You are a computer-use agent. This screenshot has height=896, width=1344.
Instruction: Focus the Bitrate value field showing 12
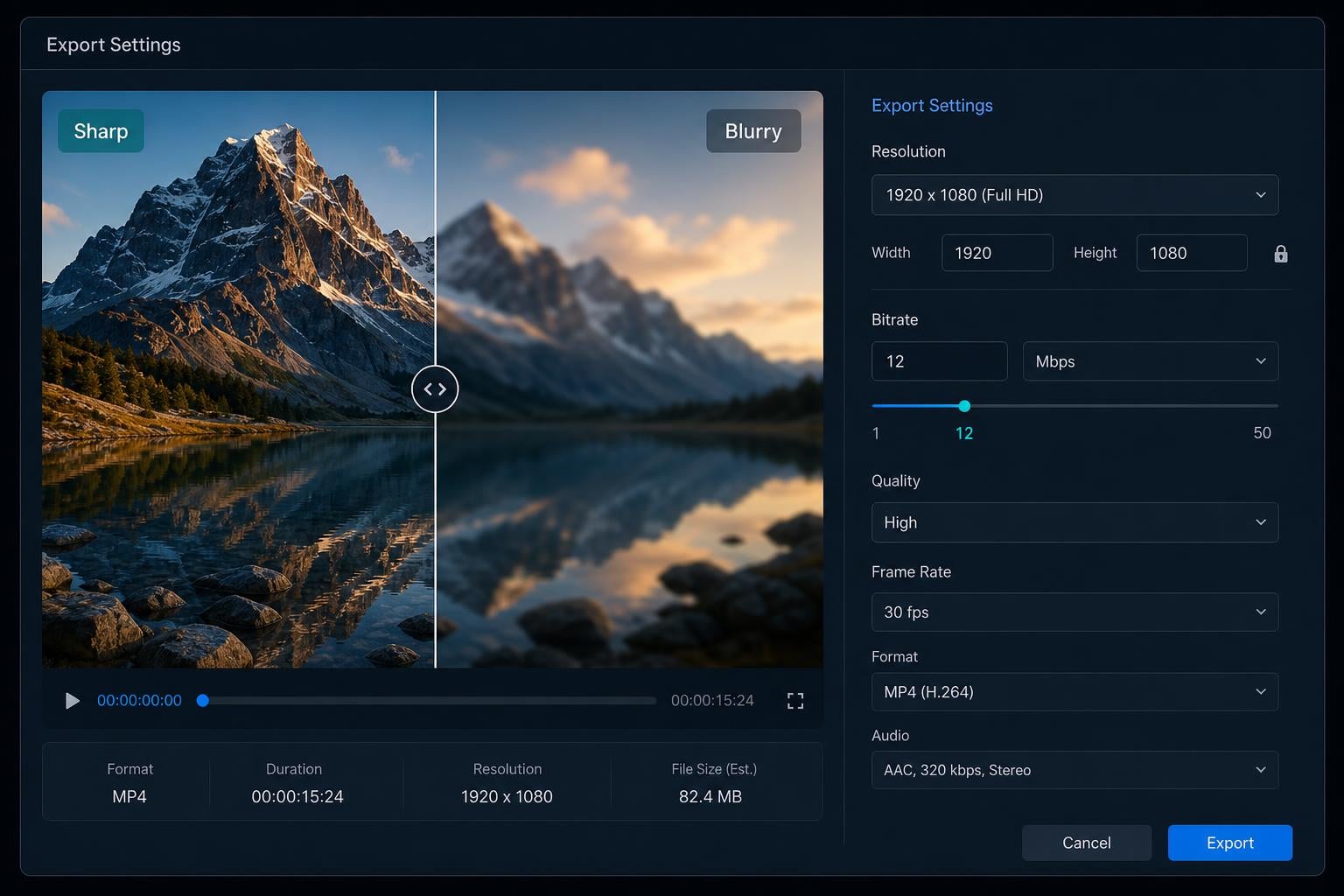pos(939,361)
